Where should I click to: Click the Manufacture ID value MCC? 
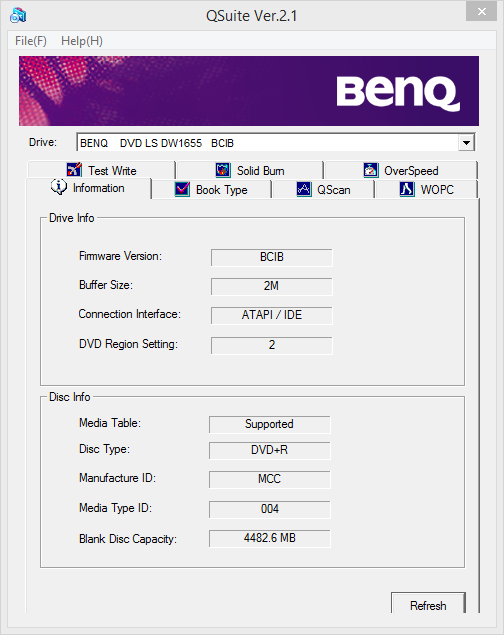(270, 479)
